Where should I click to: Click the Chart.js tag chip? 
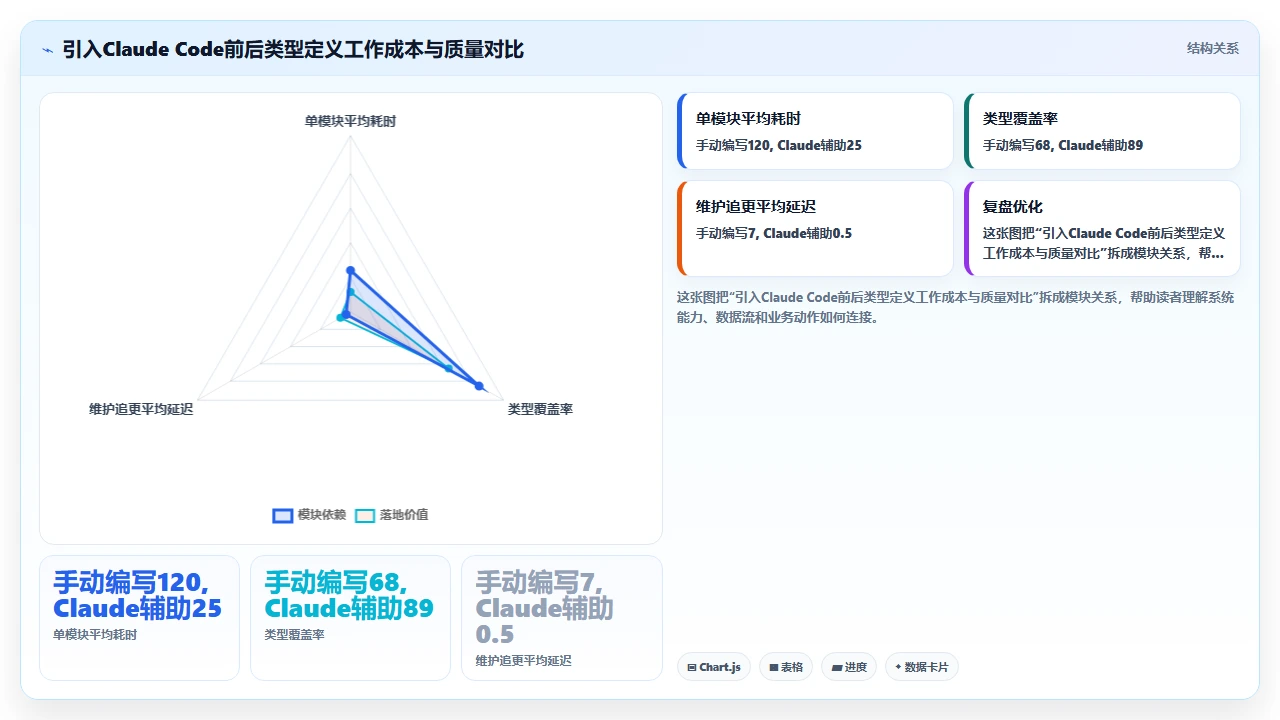714,667
